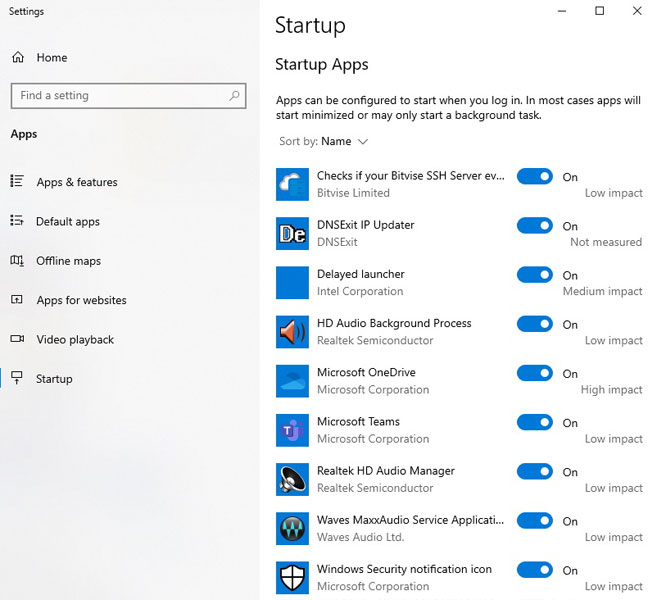Click 'Windows Security notification icon' name
The width and height of the screenshot is (657, 600).
pos(404,569)
